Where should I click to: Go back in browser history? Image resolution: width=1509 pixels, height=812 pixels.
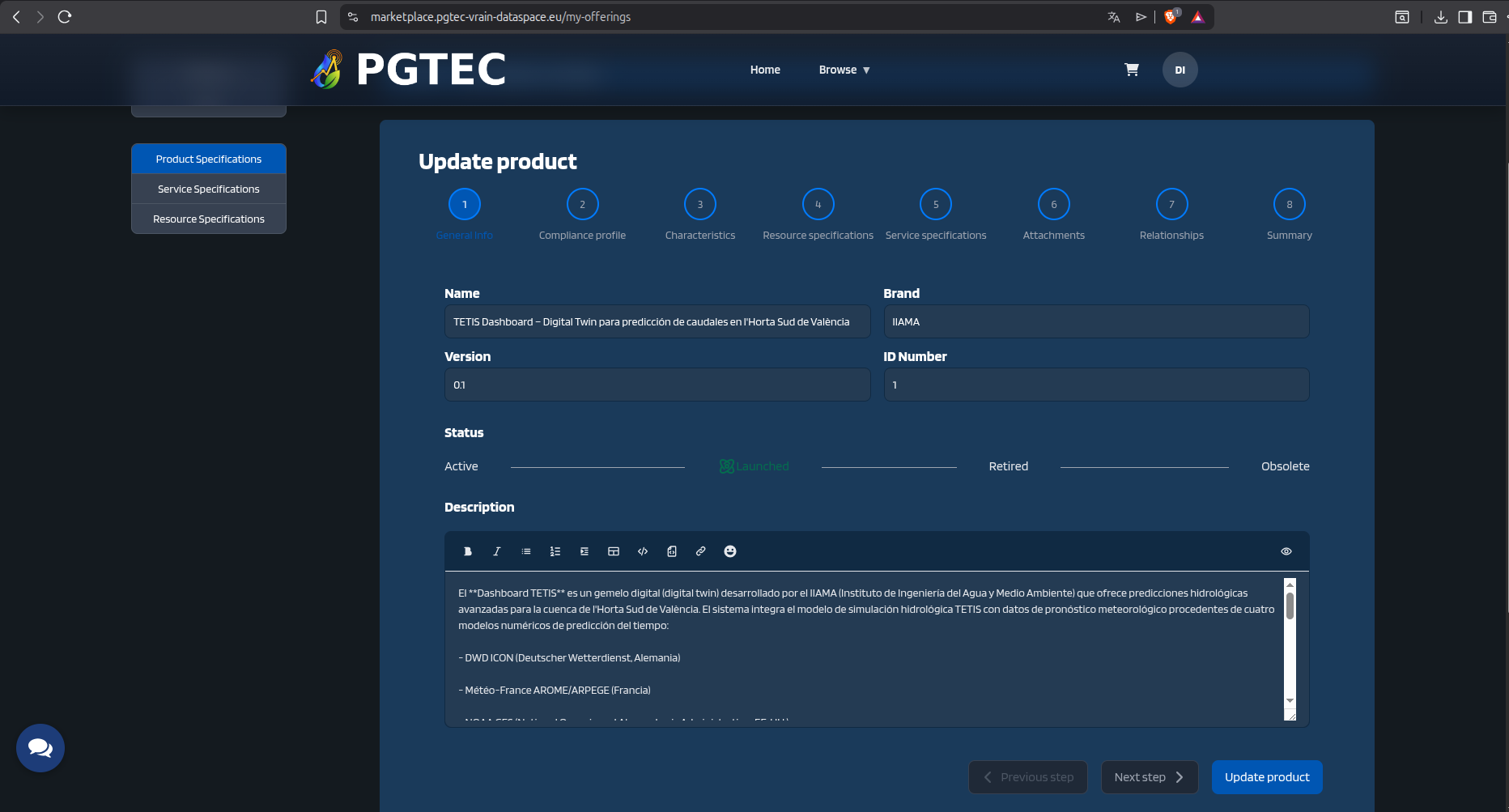(x=16, y=16)
